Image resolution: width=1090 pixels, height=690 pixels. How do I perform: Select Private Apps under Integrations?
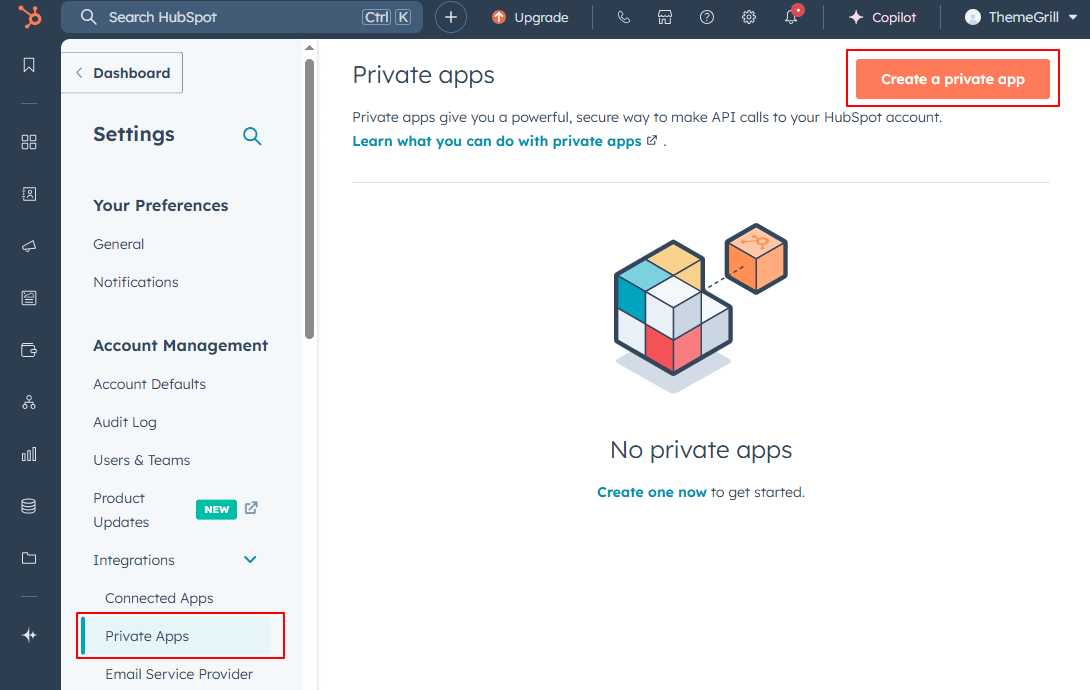coord(176,636)
